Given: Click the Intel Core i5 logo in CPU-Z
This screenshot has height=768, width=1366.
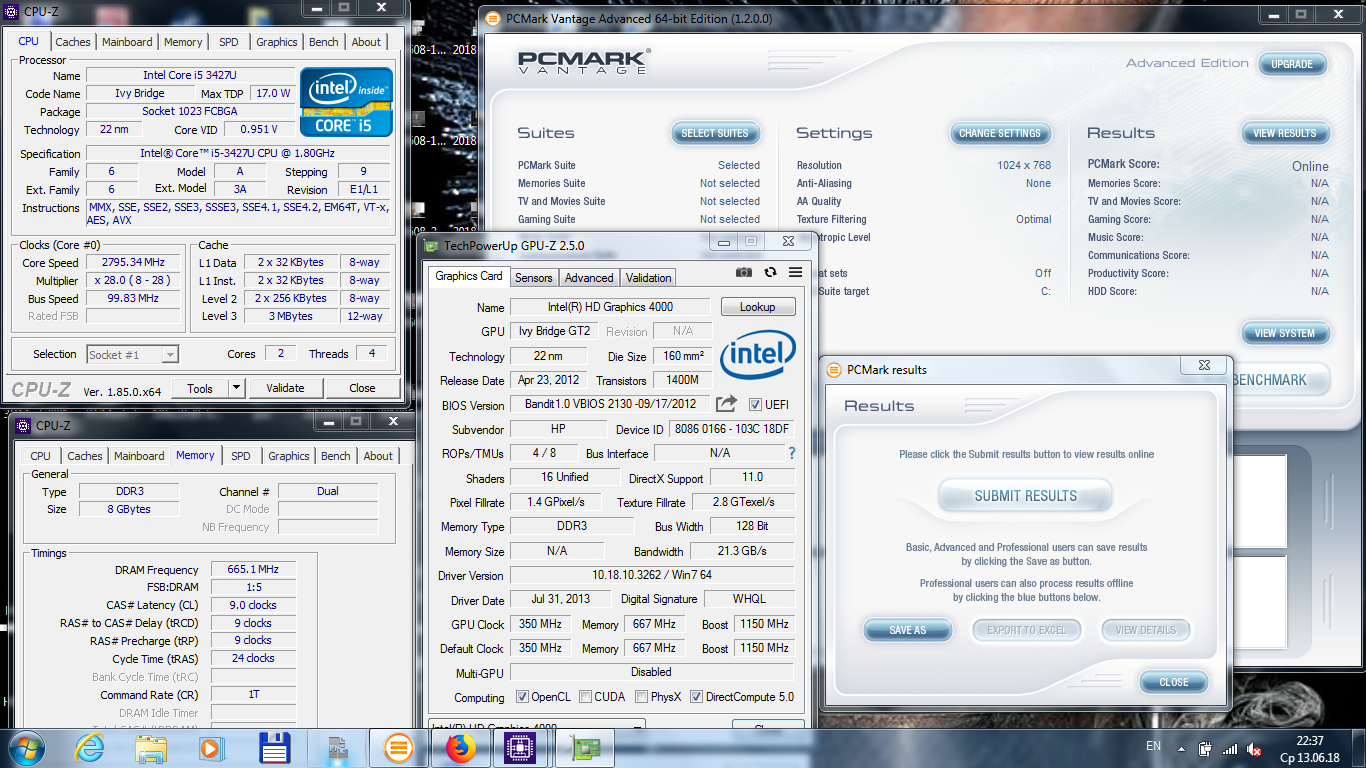Looking at the screenshot, I should [x=347, y=103].
